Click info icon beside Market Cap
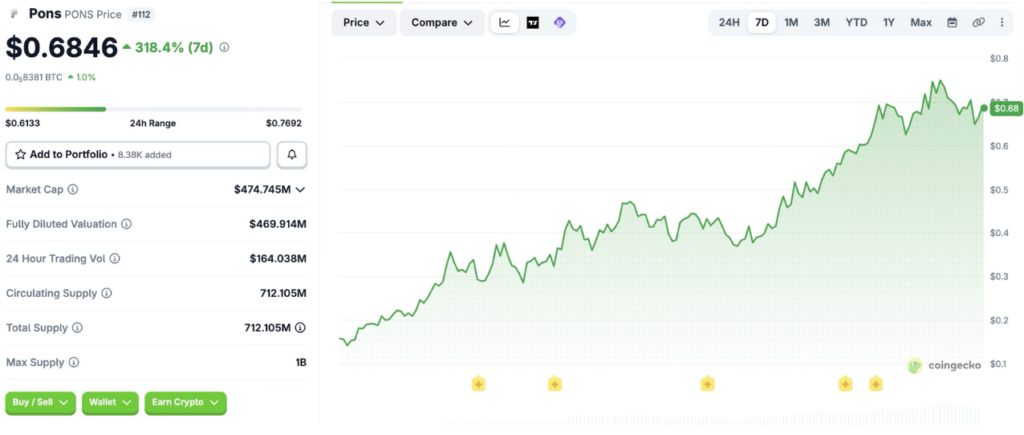1024x435 pixels. tap(73, 189)
